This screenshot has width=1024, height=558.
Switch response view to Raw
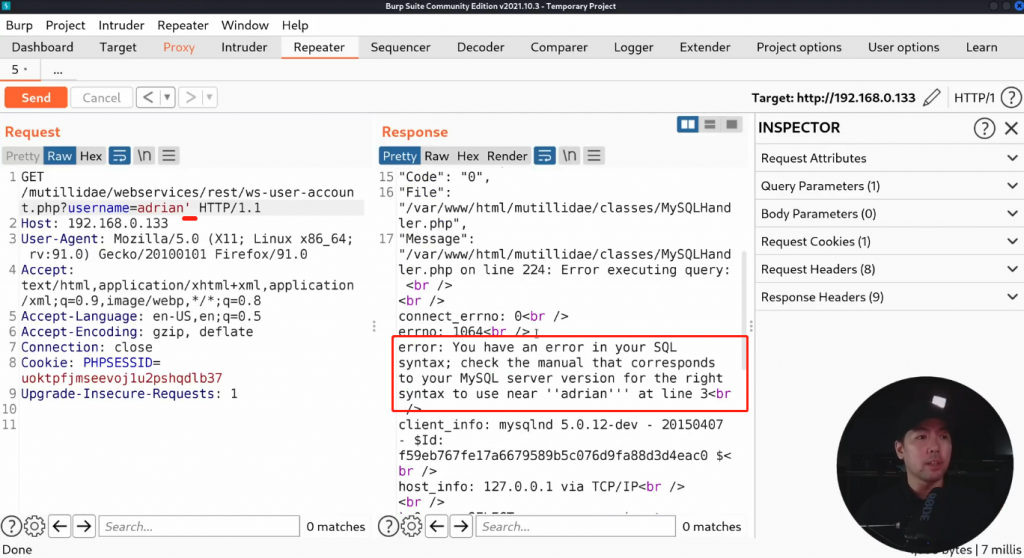[436, 156]
